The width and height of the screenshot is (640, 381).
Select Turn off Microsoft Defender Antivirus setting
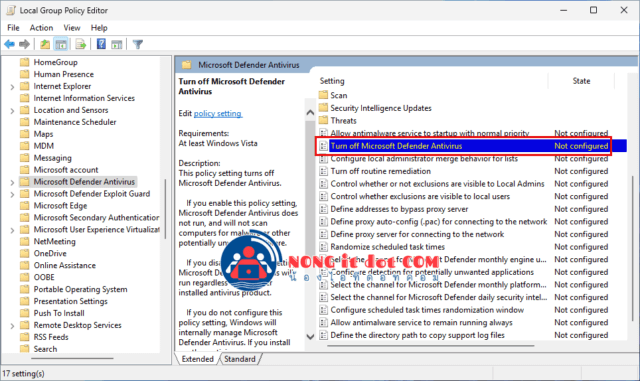point(472,146)
